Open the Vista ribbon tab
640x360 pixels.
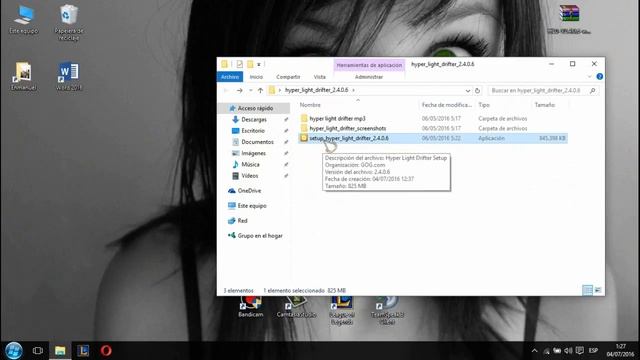pos(320,77)
